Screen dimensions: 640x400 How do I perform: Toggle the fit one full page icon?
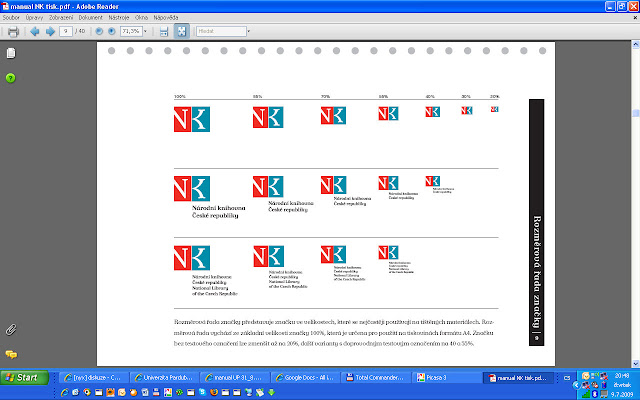pyautogui.click(x=182, y=31)
